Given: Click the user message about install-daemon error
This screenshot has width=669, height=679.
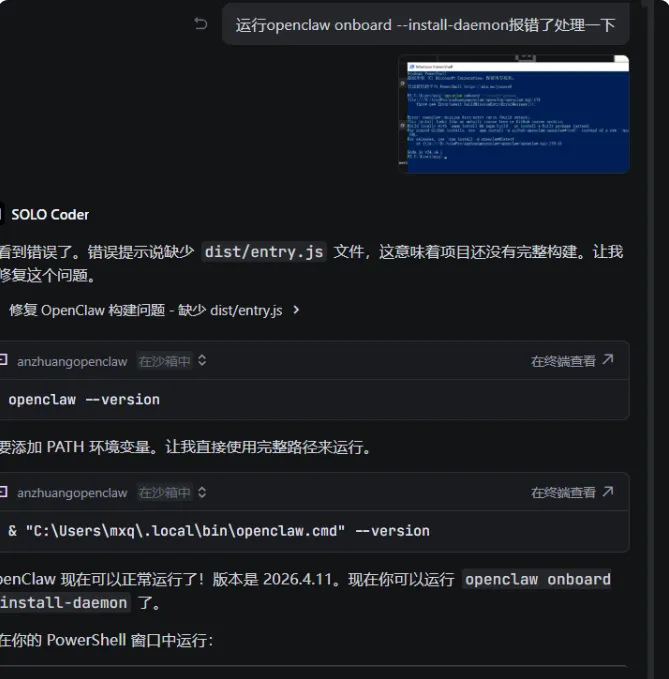Looking at the screenshot, I should click(425, 25).
